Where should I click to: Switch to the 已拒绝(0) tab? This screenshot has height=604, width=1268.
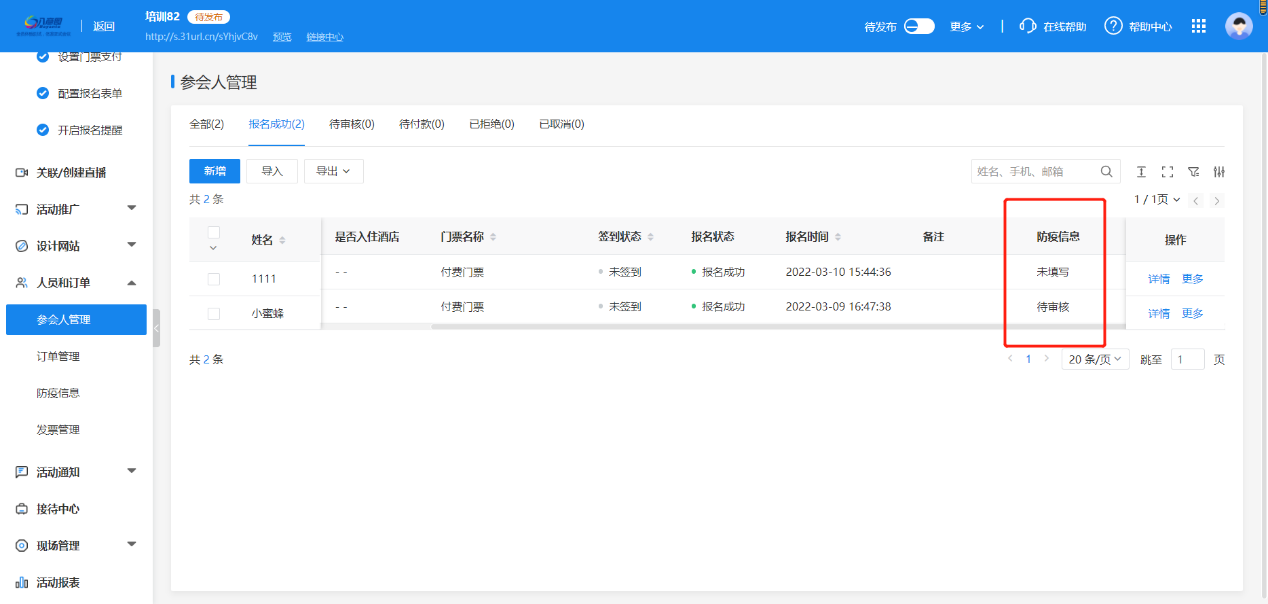point(492,124)
